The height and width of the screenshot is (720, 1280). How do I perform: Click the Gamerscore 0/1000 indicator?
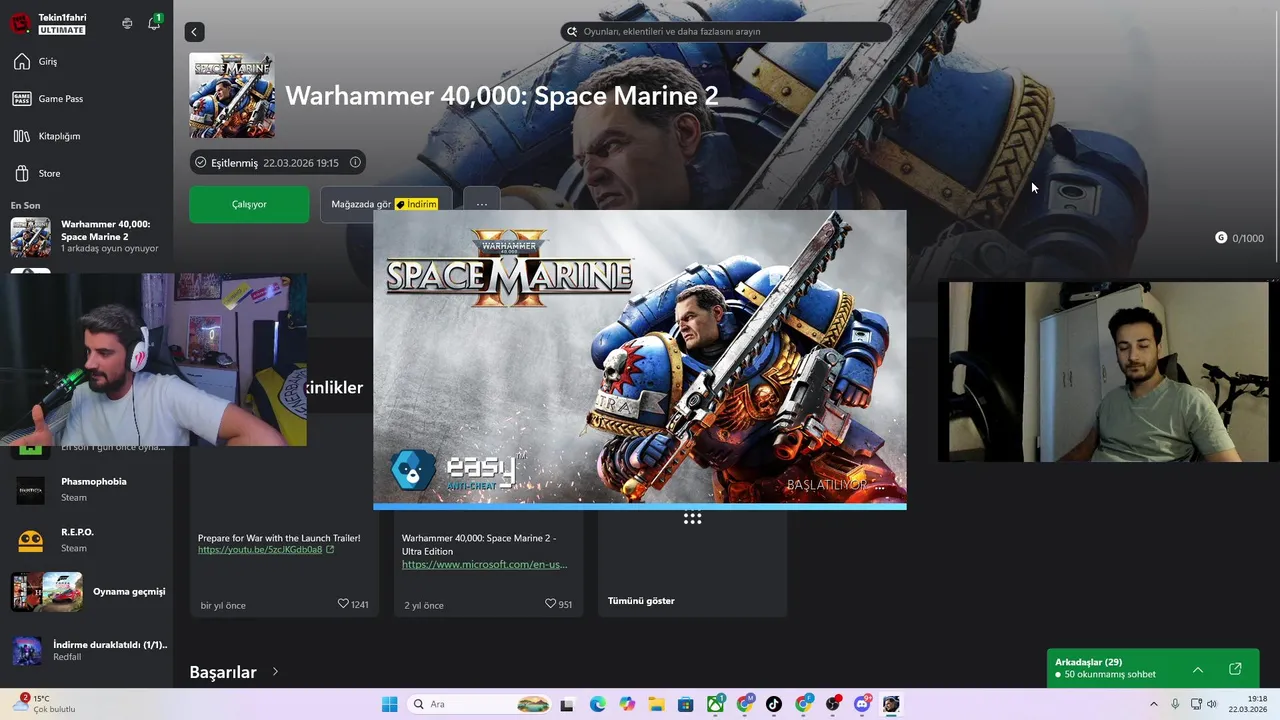point(1239,238)
